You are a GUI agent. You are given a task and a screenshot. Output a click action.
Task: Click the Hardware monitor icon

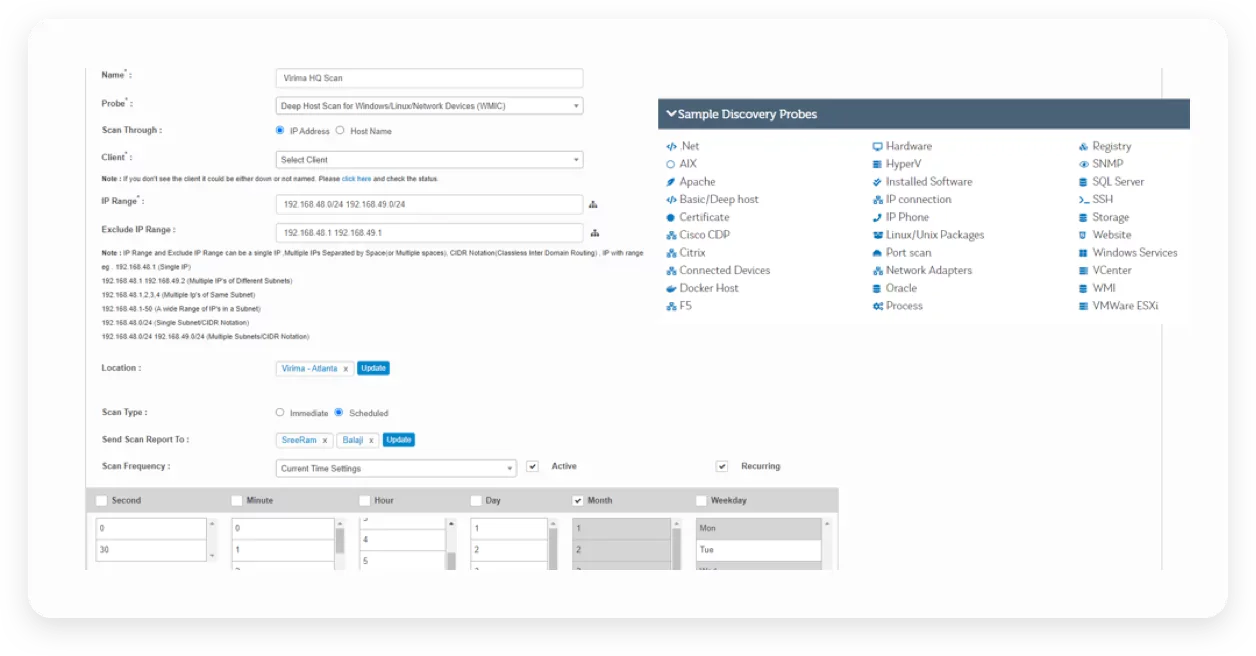877,146
